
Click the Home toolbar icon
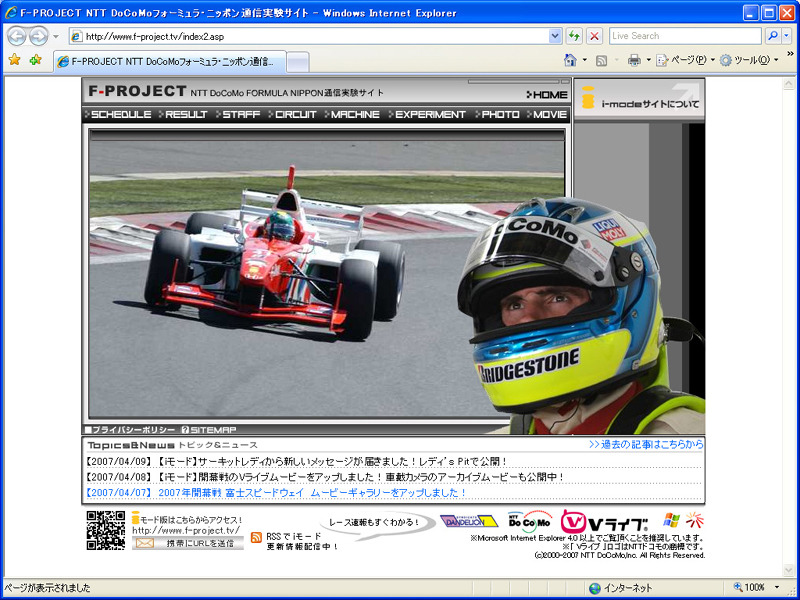[x=570, y=60]
